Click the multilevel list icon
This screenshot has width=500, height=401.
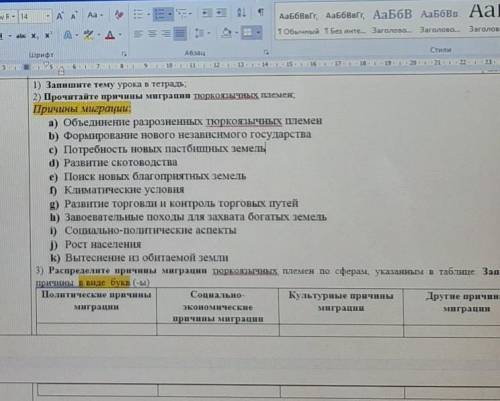click(182, 13)
